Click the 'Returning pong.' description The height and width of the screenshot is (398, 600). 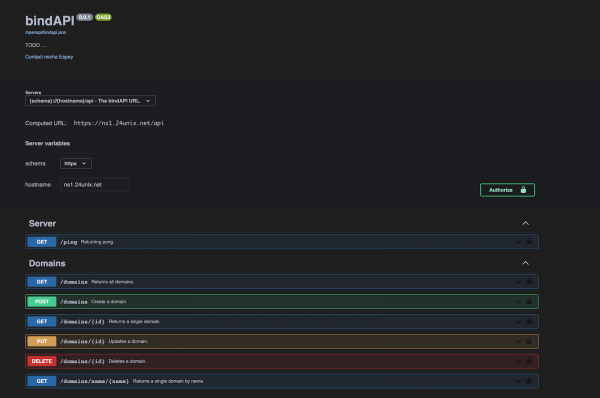(97, 242)
